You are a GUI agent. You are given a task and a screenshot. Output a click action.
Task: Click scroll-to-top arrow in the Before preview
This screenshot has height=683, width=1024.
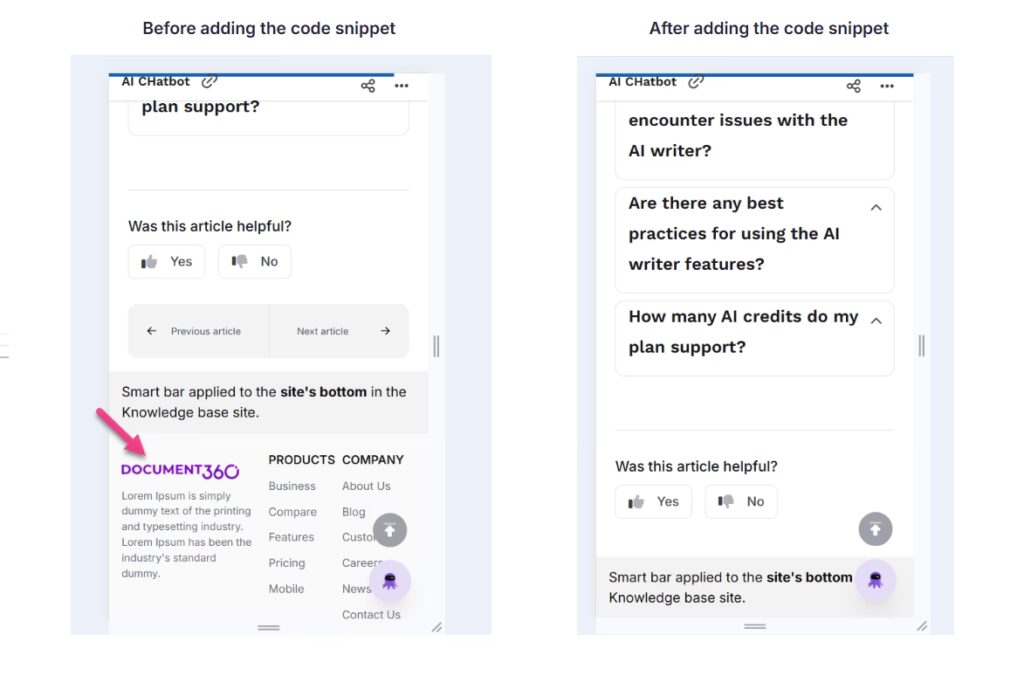point(390,530)
